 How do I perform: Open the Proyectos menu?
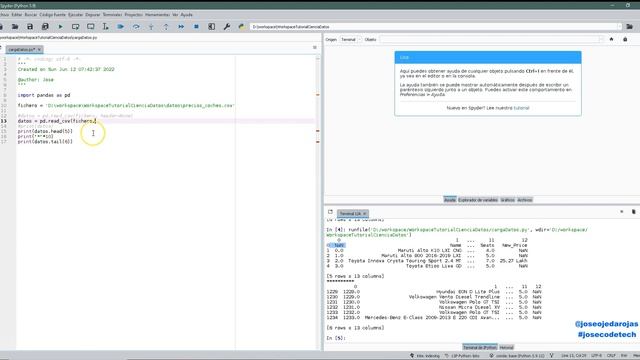coord(133,15)
